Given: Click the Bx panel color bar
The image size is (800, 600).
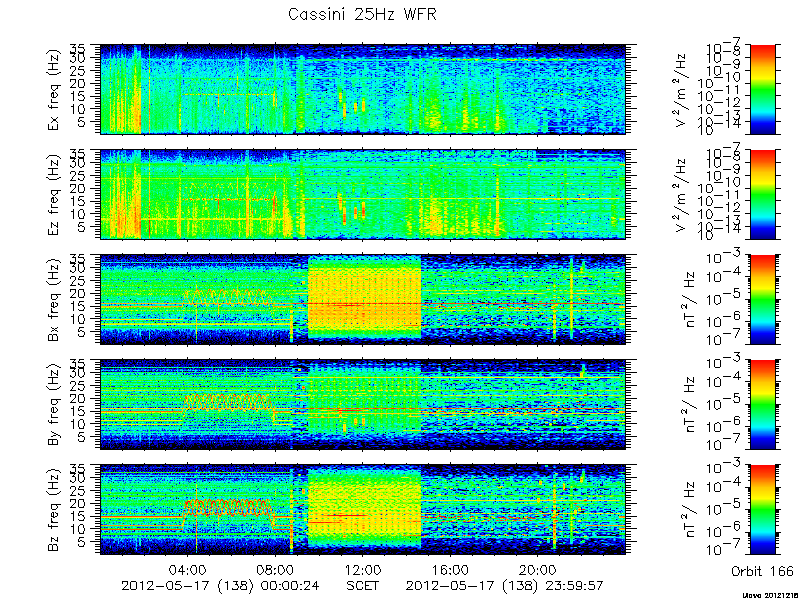Looking at the screenshot, I should [762, 299].
